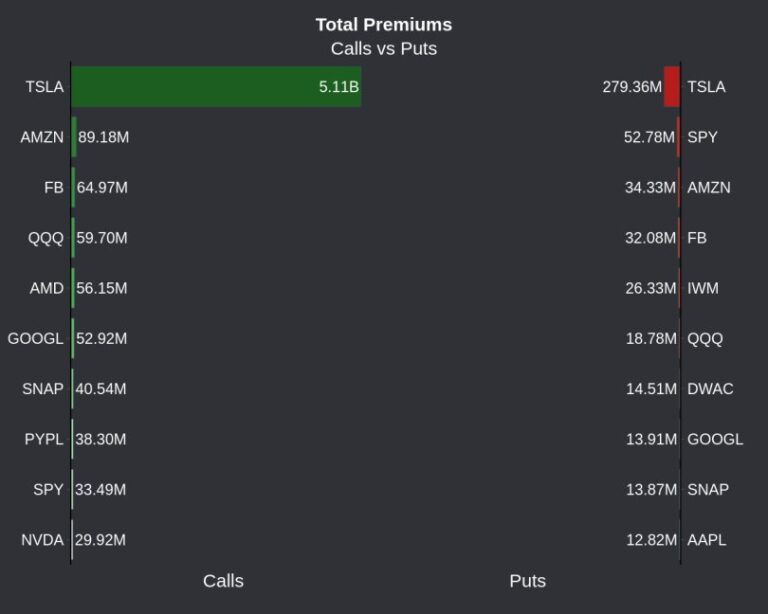Click the red TSLA puts bar
Screen dimensions: 768x614
click(x=671, y=87)
